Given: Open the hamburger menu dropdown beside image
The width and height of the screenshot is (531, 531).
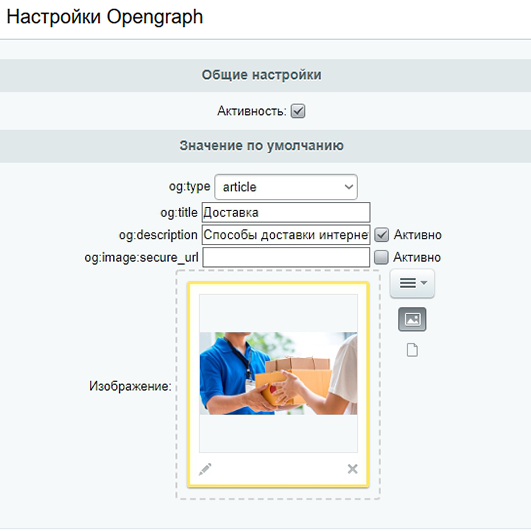Looking at the screenshot, I should point(412,283).
